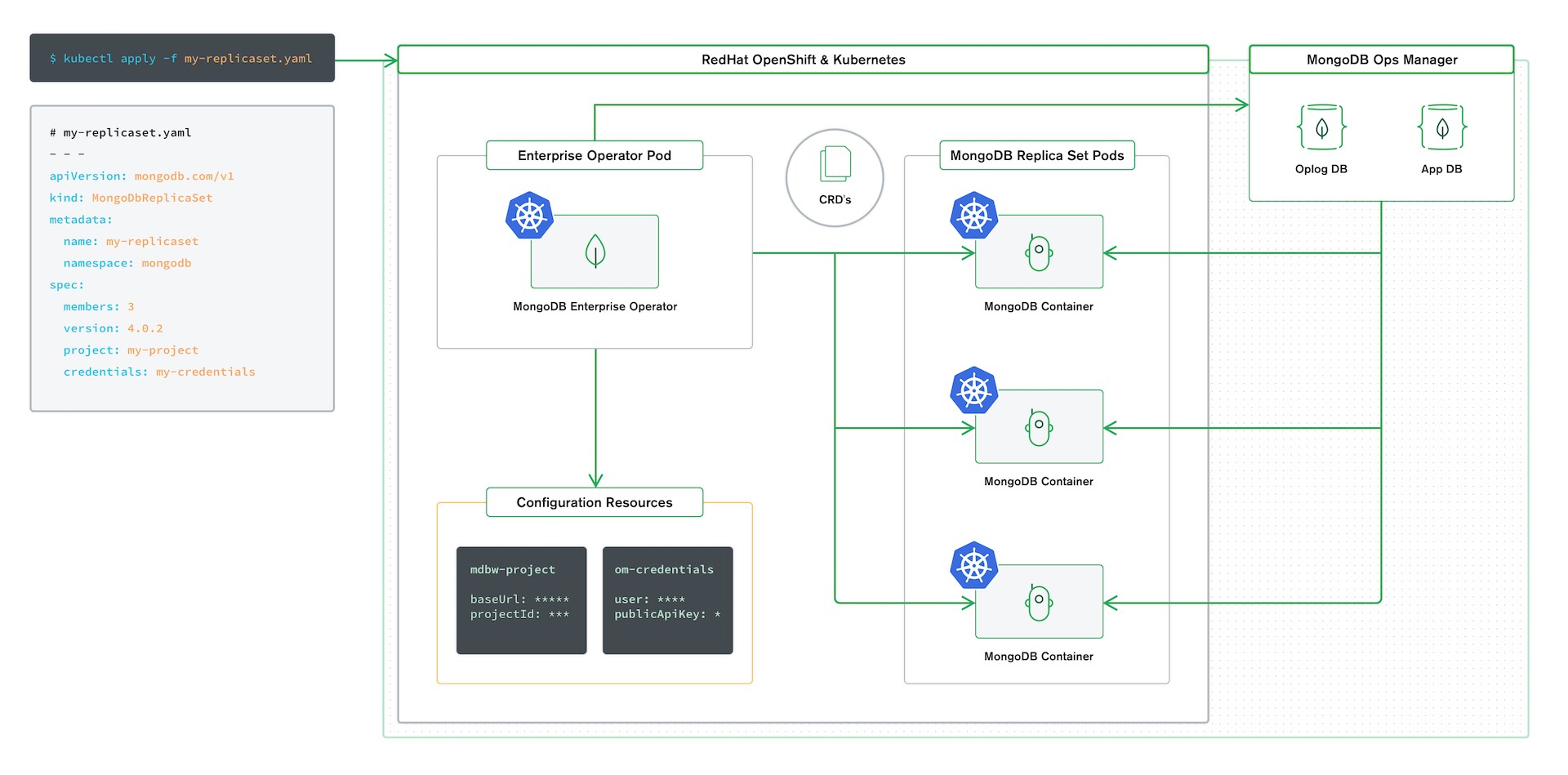The image size is (1568, 775).
Task: Click Kubernetes wheel icon on bottom MongoDB Container
Action: pos(974,565)
